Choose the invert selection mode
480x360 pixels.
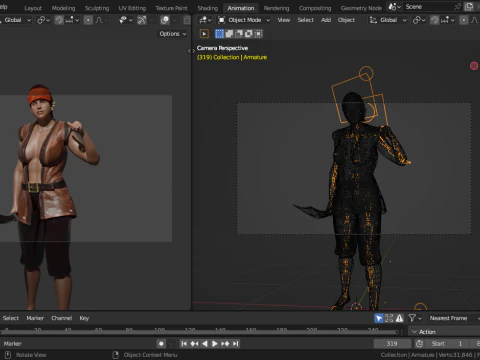coord(248,34)
